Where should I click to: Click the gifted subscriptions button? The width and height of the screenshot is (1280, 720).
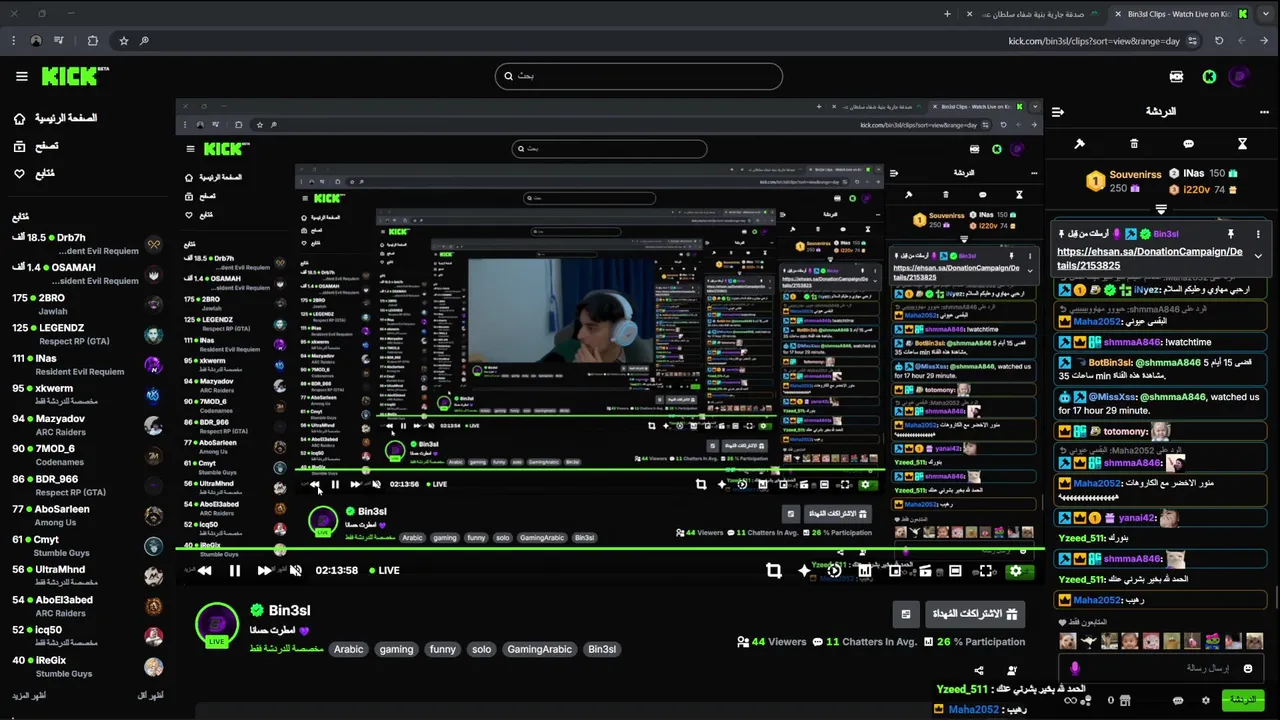[974, 614]
